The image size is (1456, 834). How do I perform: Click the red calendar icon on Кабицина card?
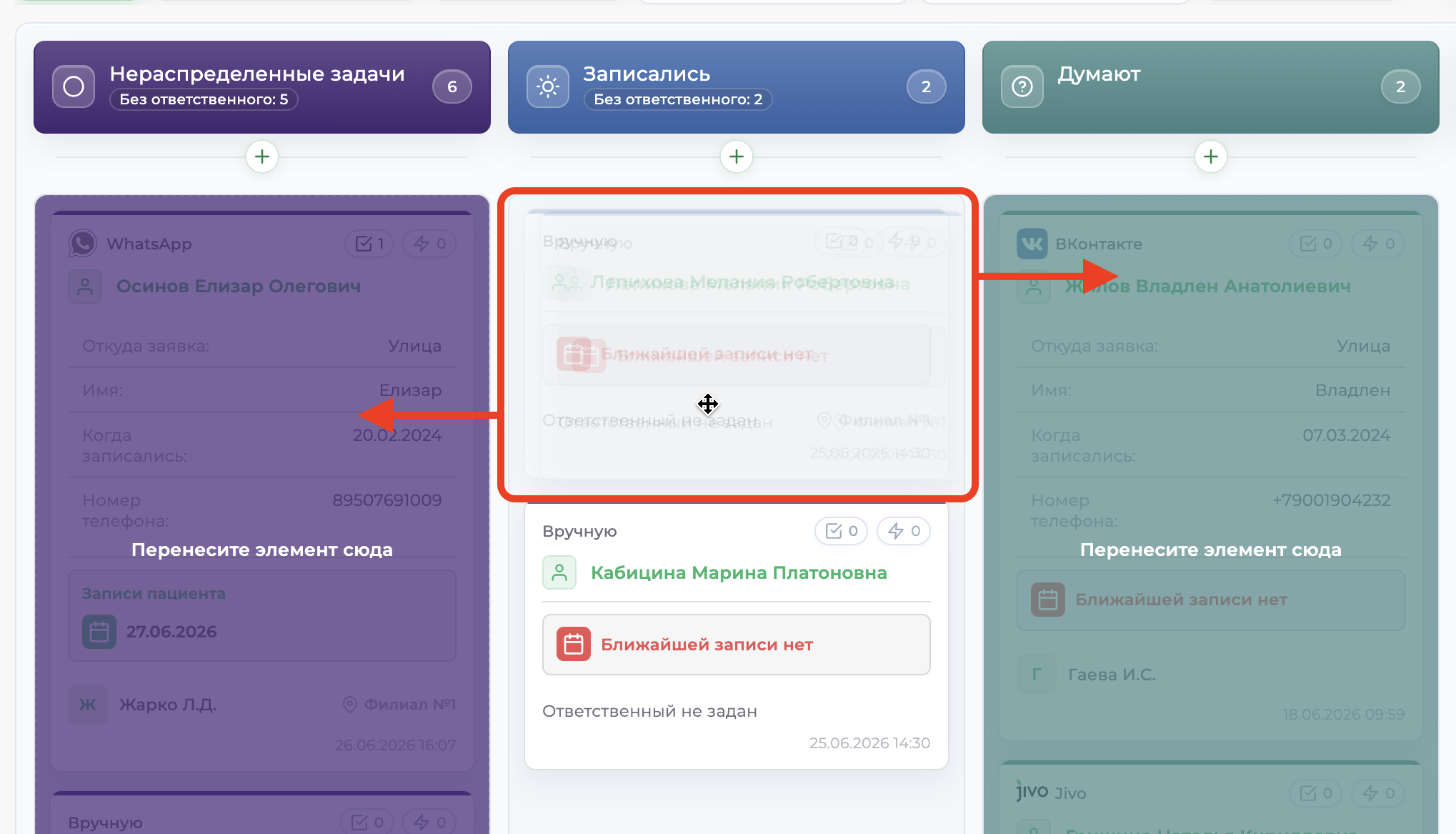(x=574, y=645)
